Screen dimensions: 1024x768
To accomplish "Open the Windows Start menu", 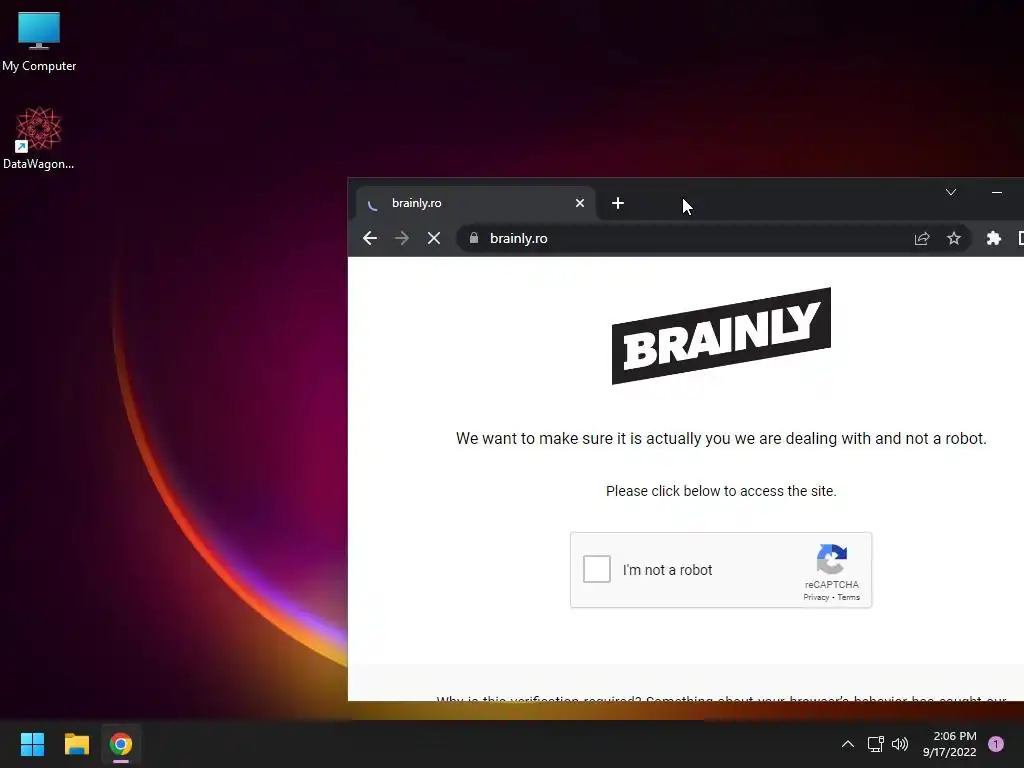I will 32,744.
